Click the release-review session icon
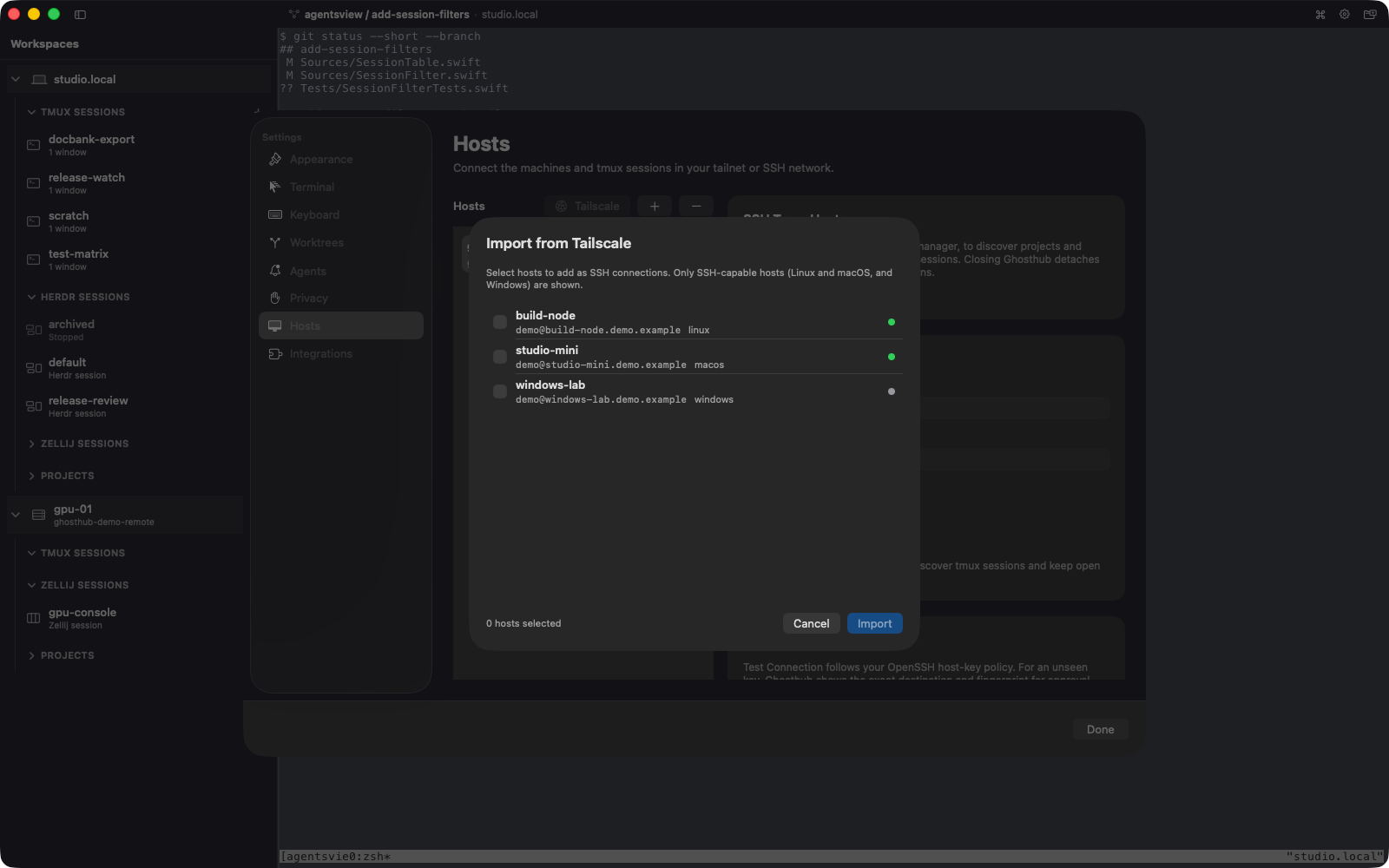Image resolution: width=1389 pixels, height=868 pixels. pos(34,406)
